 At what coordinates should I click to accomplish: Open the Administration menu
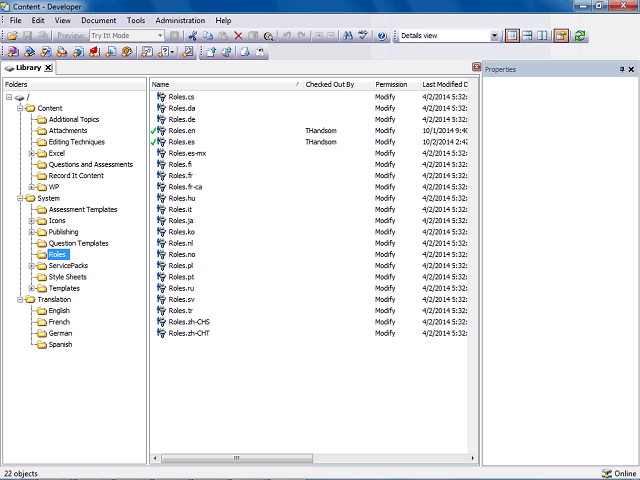[180, 20]
